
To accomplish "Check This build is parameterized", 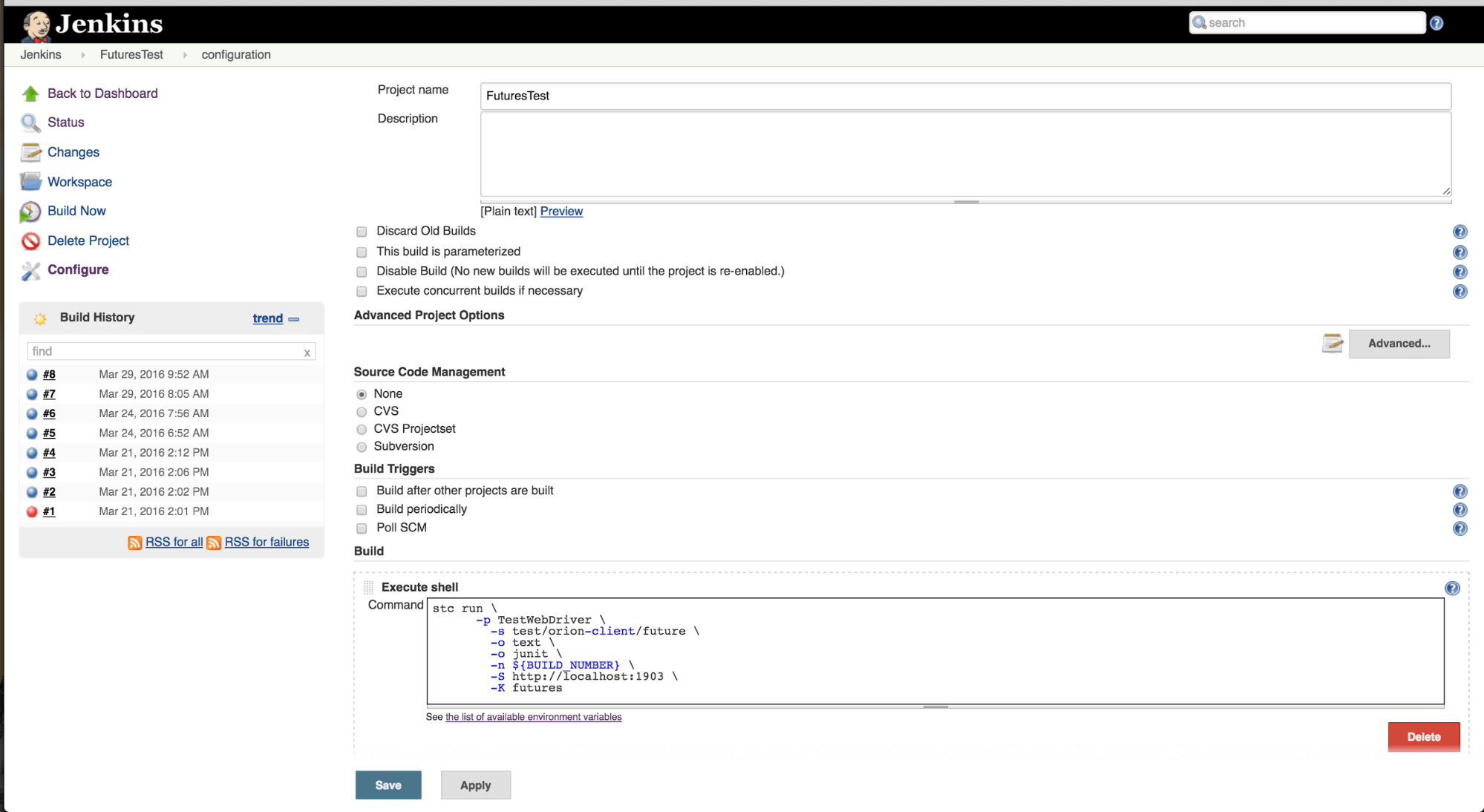I will [362, 252].
